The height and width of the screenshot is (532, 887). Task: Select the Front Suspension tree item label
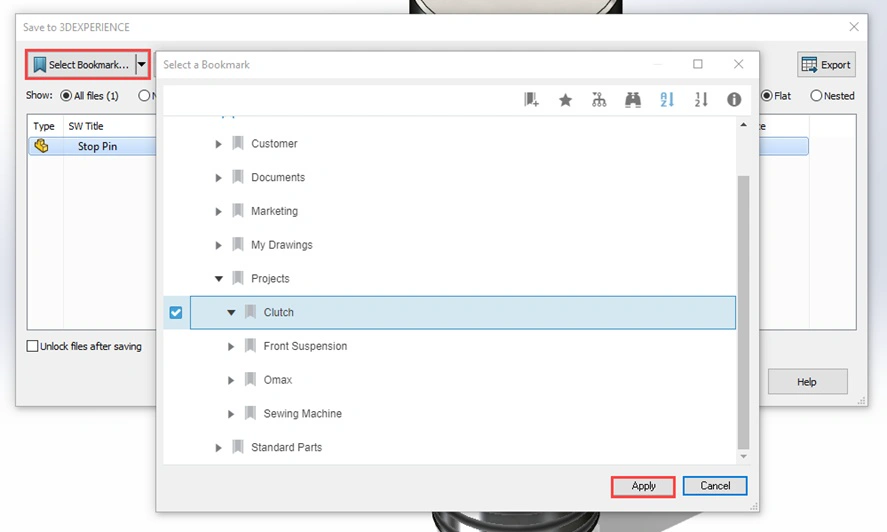pos(305,346)
